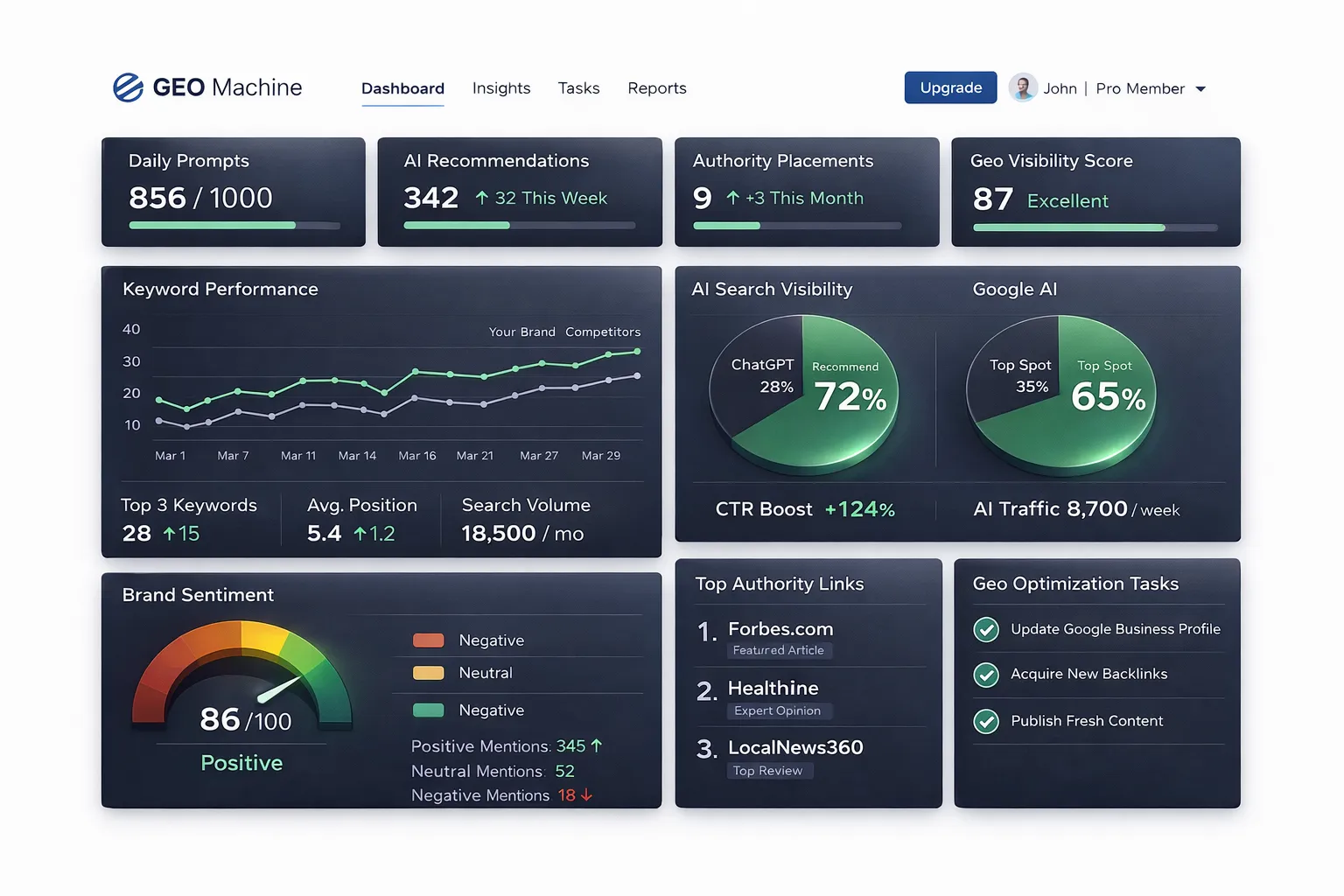Image resolution: width=1344 pixels, height=896 pixels.
Task: Click the checkmark beside Publish Fresh Content
Action: pos(986,721)
